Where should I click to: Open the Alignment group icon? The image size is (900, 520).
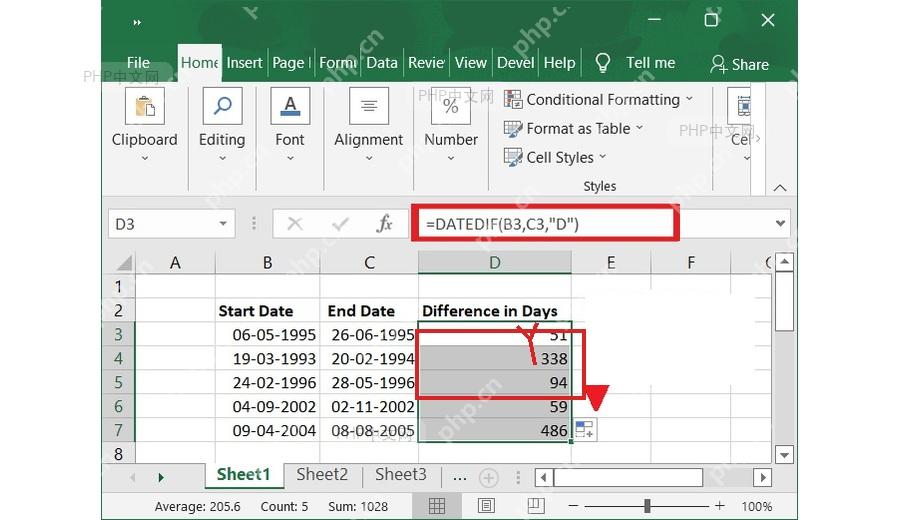pos(368,106)
